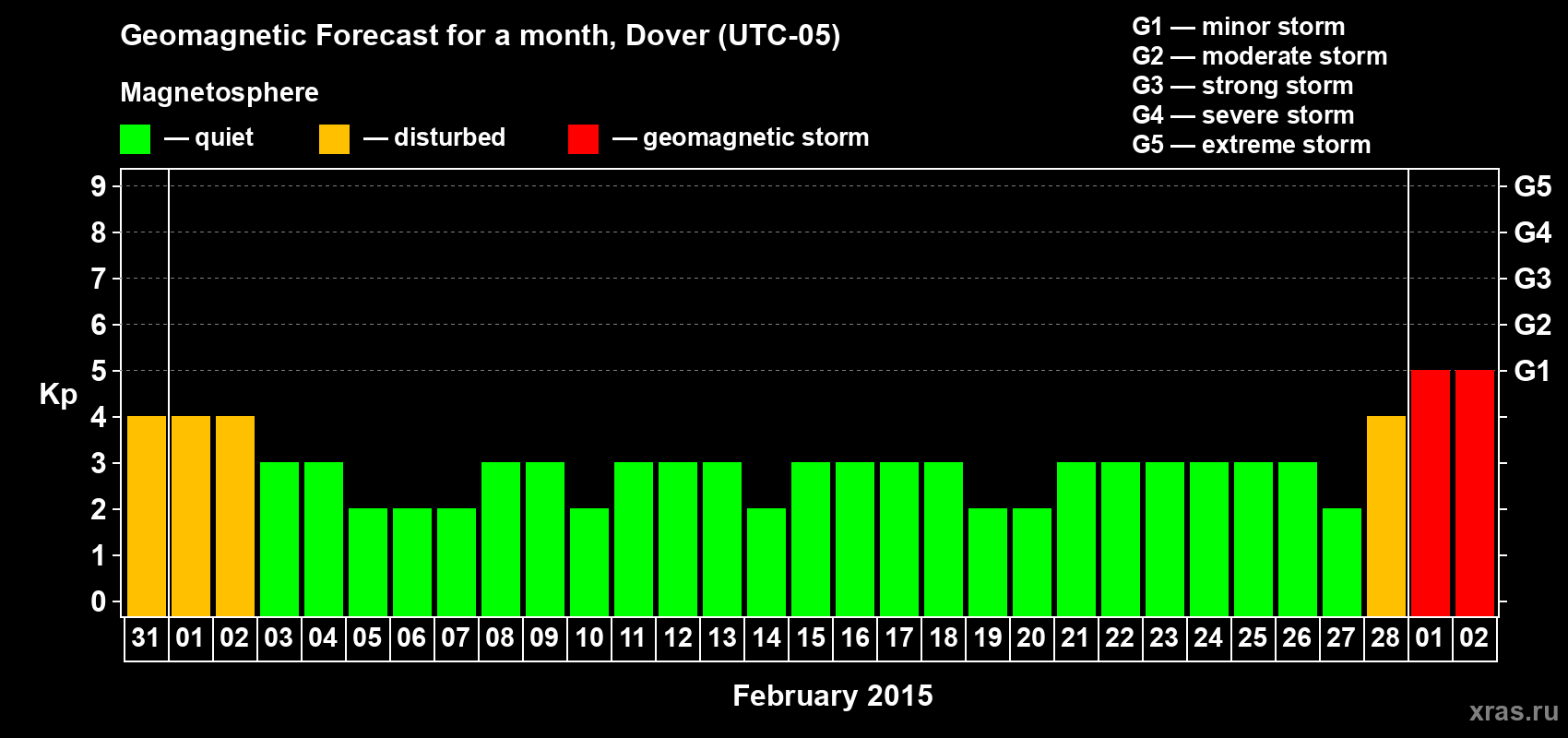The image size is (1568, 738).
Task: Click the orange disturbed legend swatch
Action: tap(334, 139)
